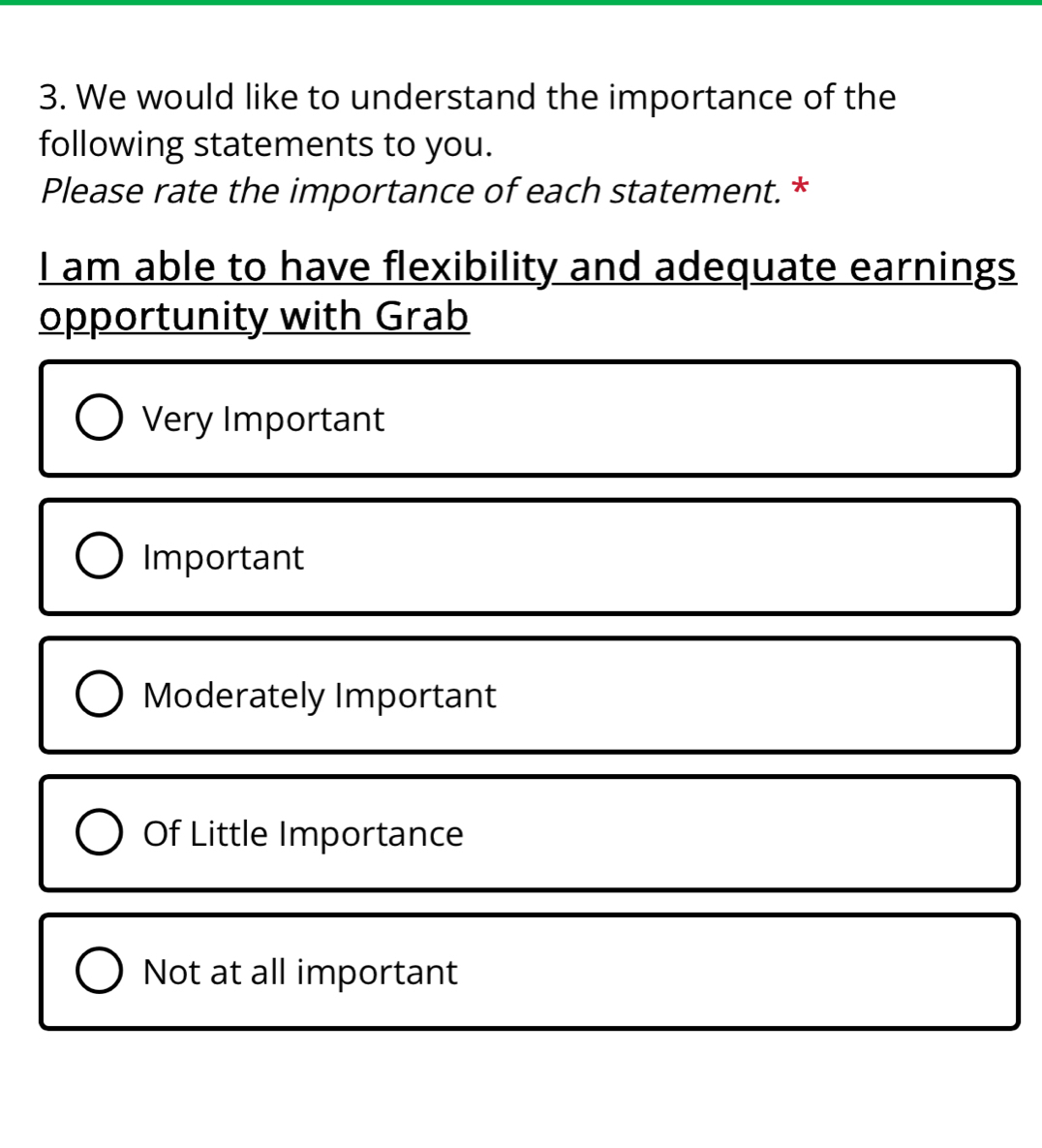Screen dimensions: 1042x1148
Task: Tap the 'Moderately Important' label text
Action: (x=320, y=696)
